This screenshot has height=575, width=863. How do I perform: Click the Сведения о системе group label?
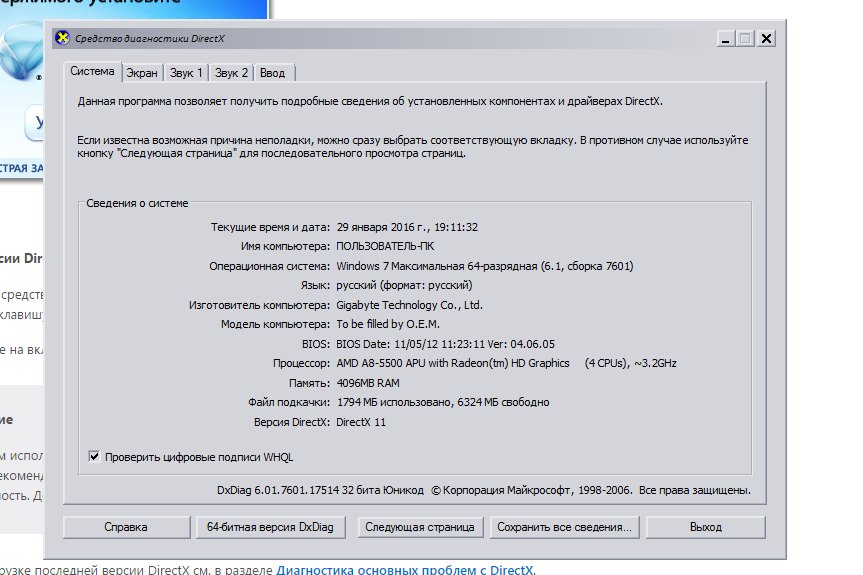pos(137,203)
